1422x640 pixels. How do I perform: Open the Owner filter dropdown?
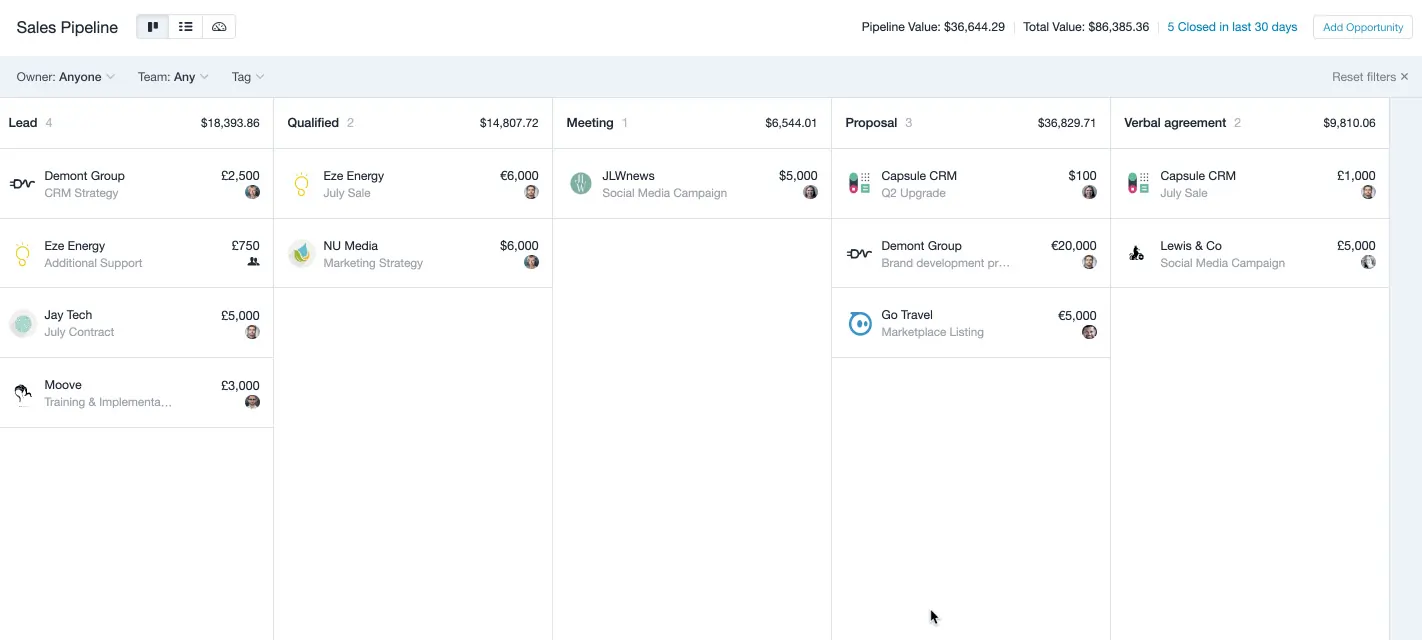pyautogui.click(x=66, y=77)
